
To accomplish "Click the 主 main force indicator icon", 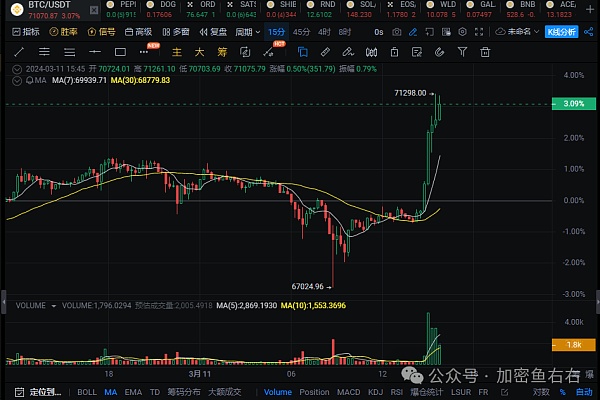I will (177, 52).
